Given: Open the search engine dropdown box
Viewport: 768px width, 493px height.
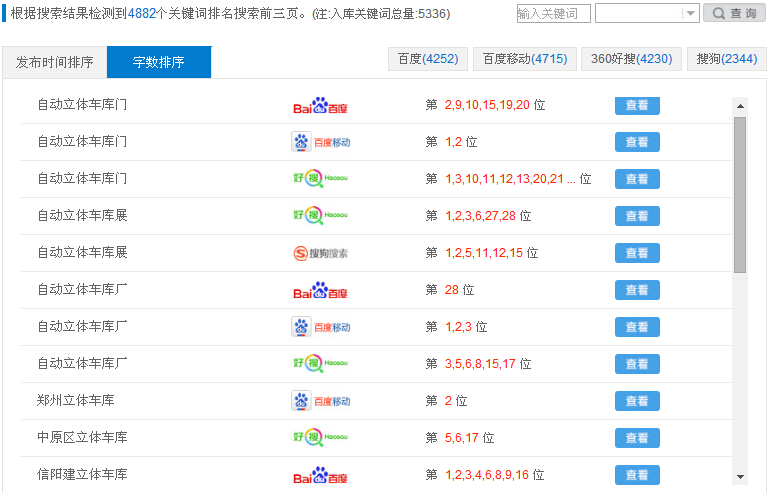Looking at the screenshot, I should 647,13.
